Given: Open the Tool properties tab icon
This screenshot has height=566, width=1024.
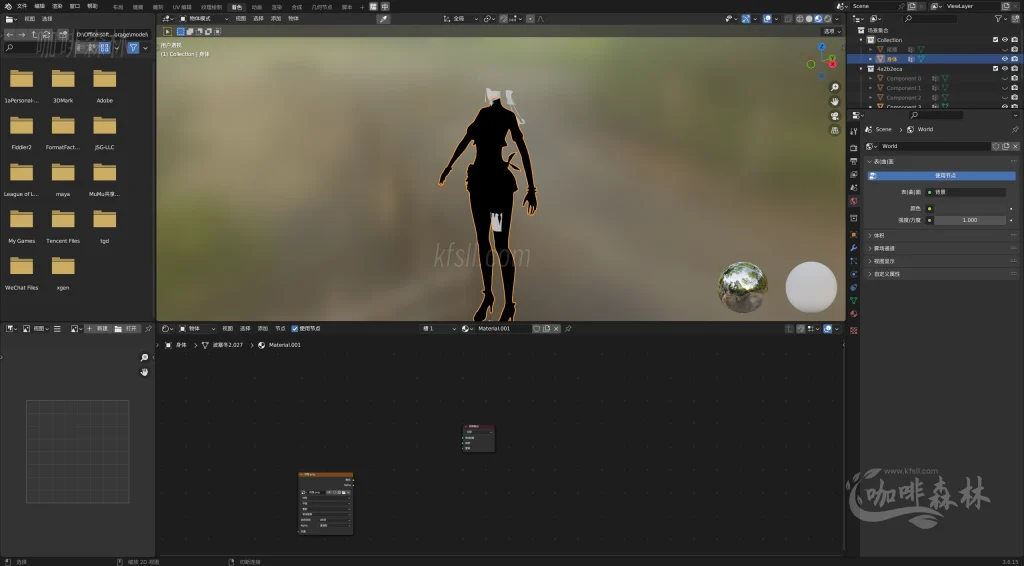Looking at the screenshot, I should pos(854,130).
